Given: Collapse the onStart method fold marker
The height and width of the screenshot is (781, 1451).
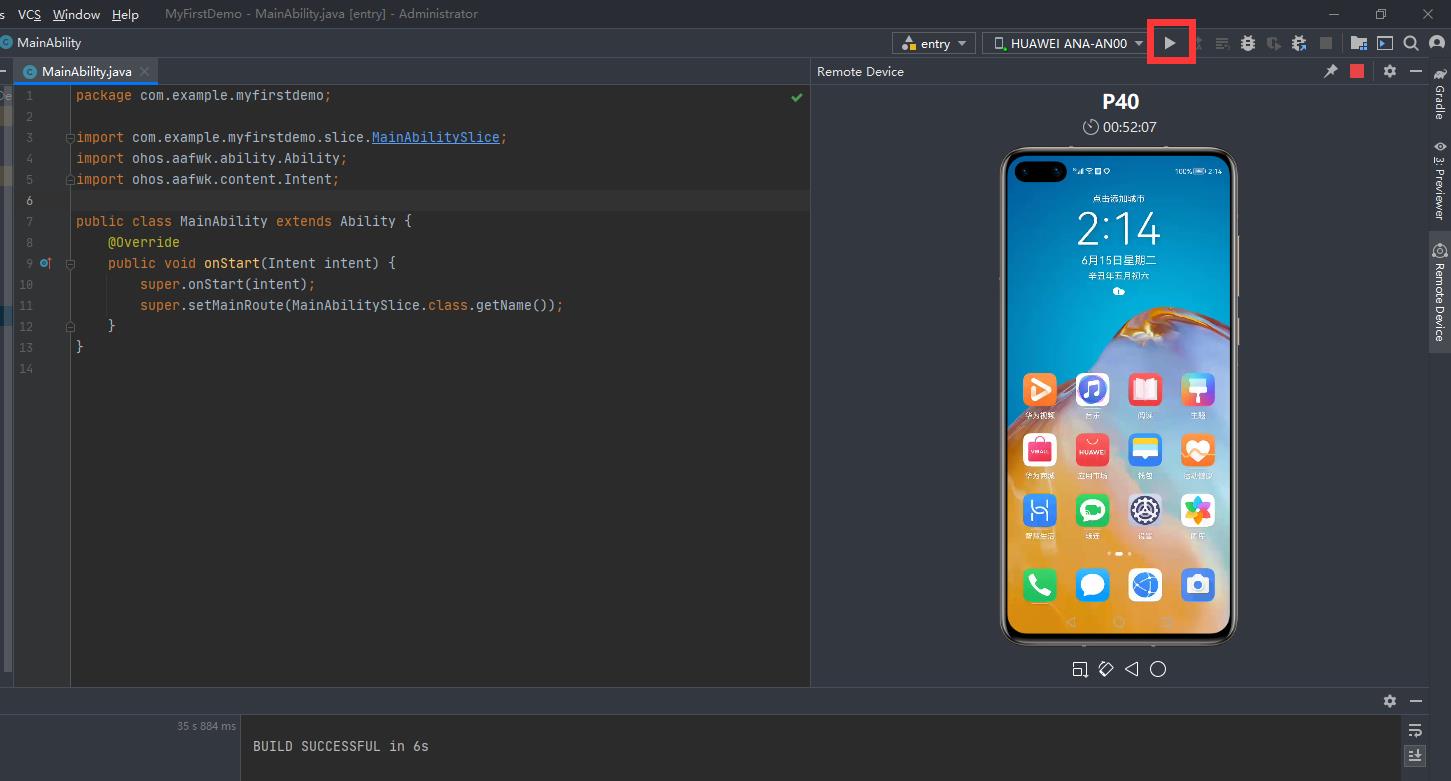Looking at the screenshot, I should click(x=70, y=264).
